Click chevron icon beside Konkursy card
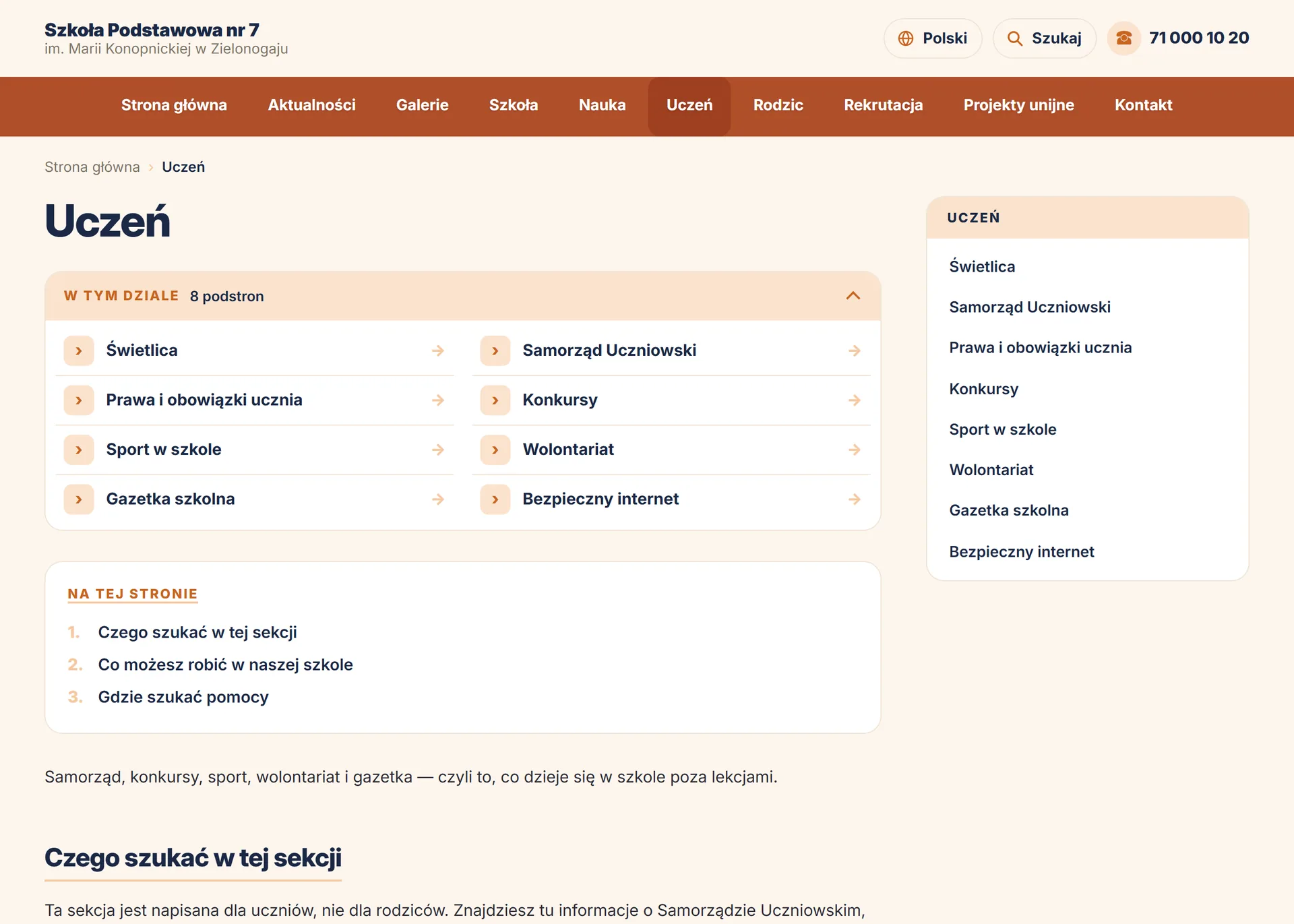Screen dimensions: 1294x924 point(495,400)
